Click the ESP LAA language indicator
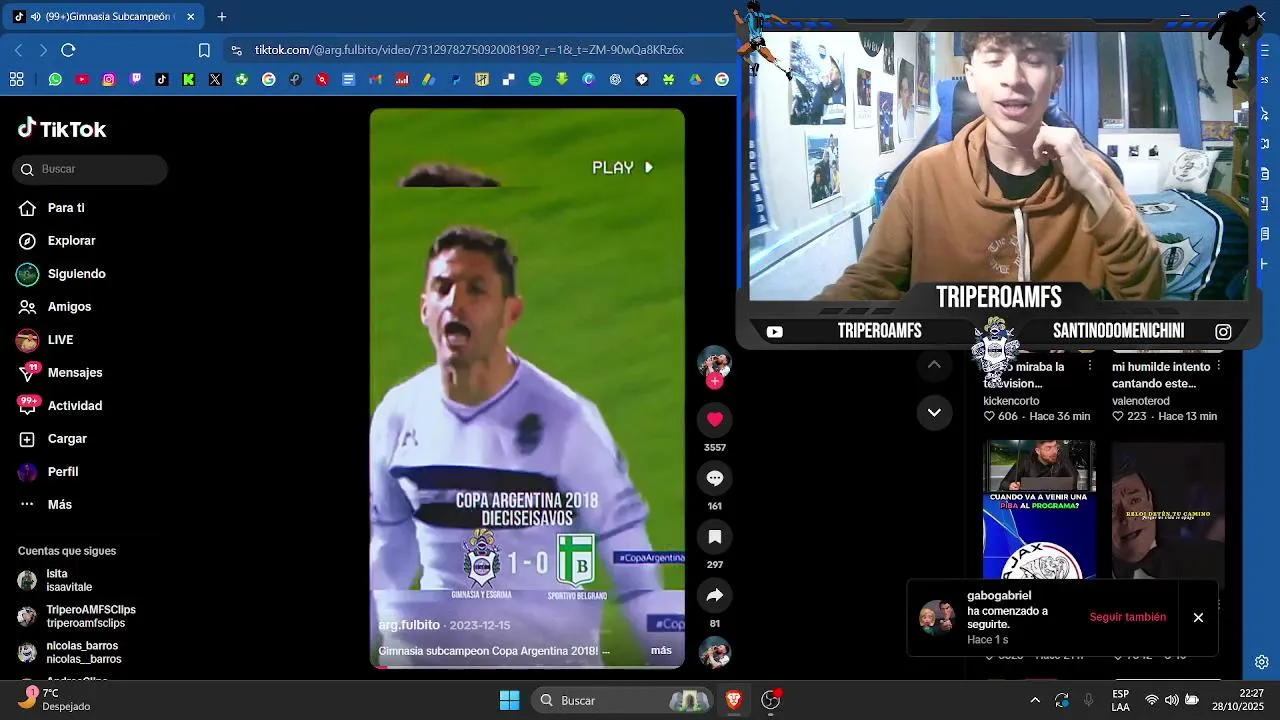The height and width of the screenshot is (720, 1280). [1120, 700]
